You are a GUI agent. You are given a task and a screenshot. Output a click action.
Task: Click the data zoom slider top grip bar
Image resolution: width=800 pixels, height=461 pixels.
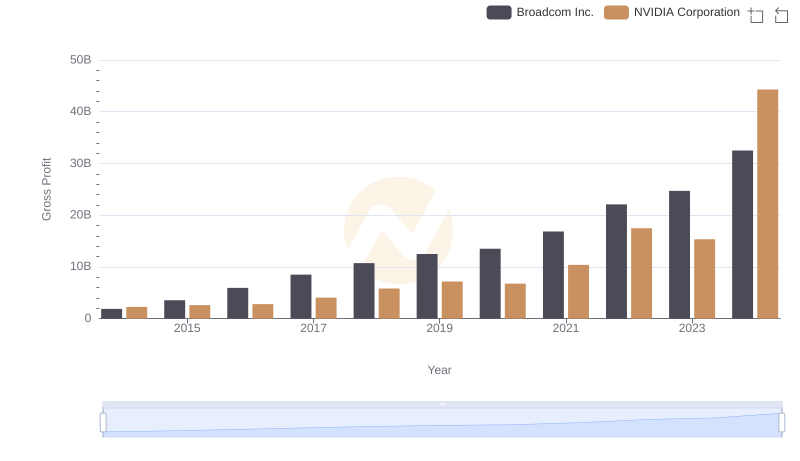[x=442, y=404]
